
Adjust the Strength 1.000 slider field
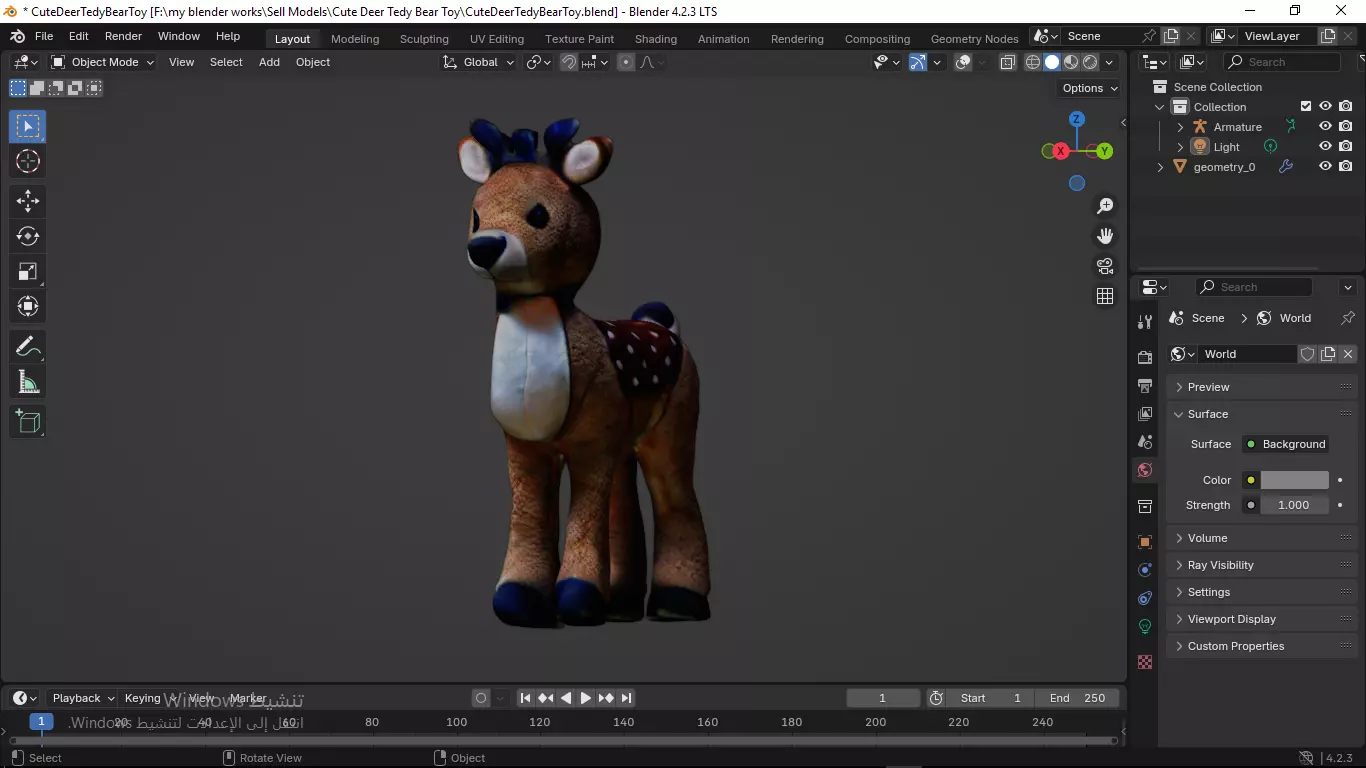pos(1294,505)
